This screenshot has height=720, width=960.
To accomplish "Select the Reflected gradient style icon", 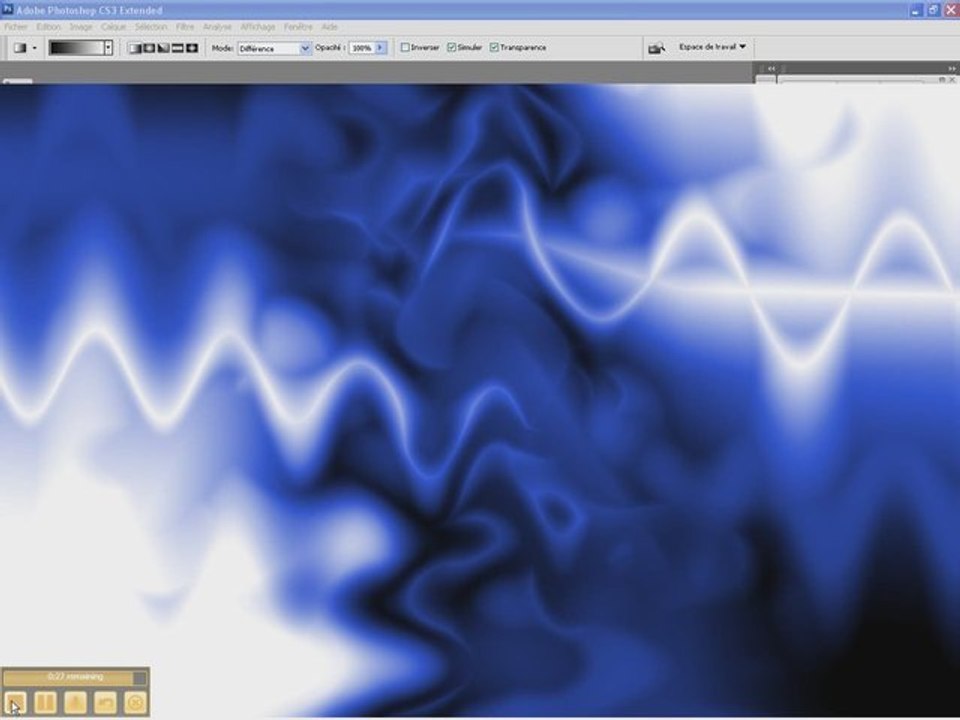I will click(178, 48).
